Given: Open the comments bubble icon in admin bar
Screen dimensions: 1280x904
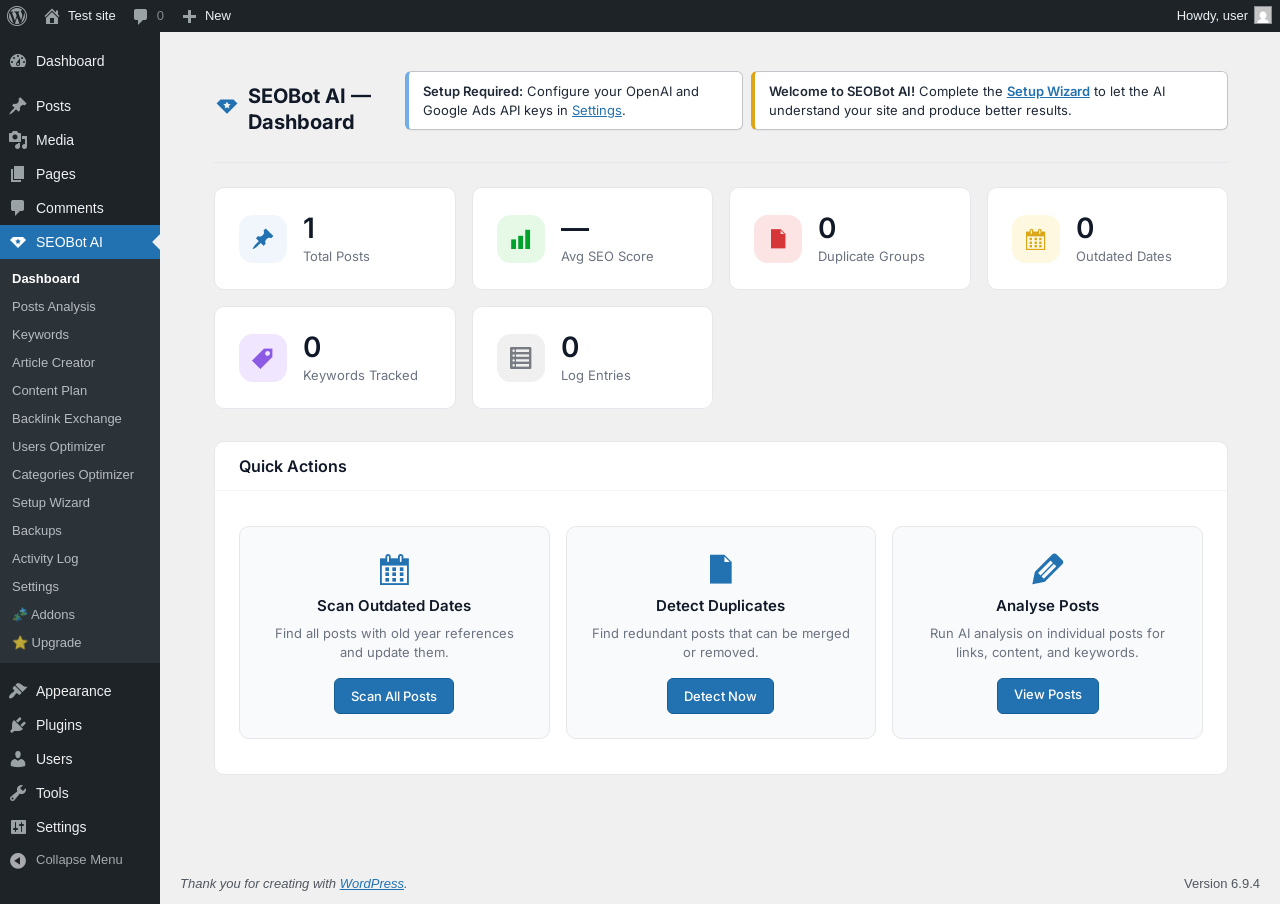Looking at the screenshot, I should [x=141, y=16].
